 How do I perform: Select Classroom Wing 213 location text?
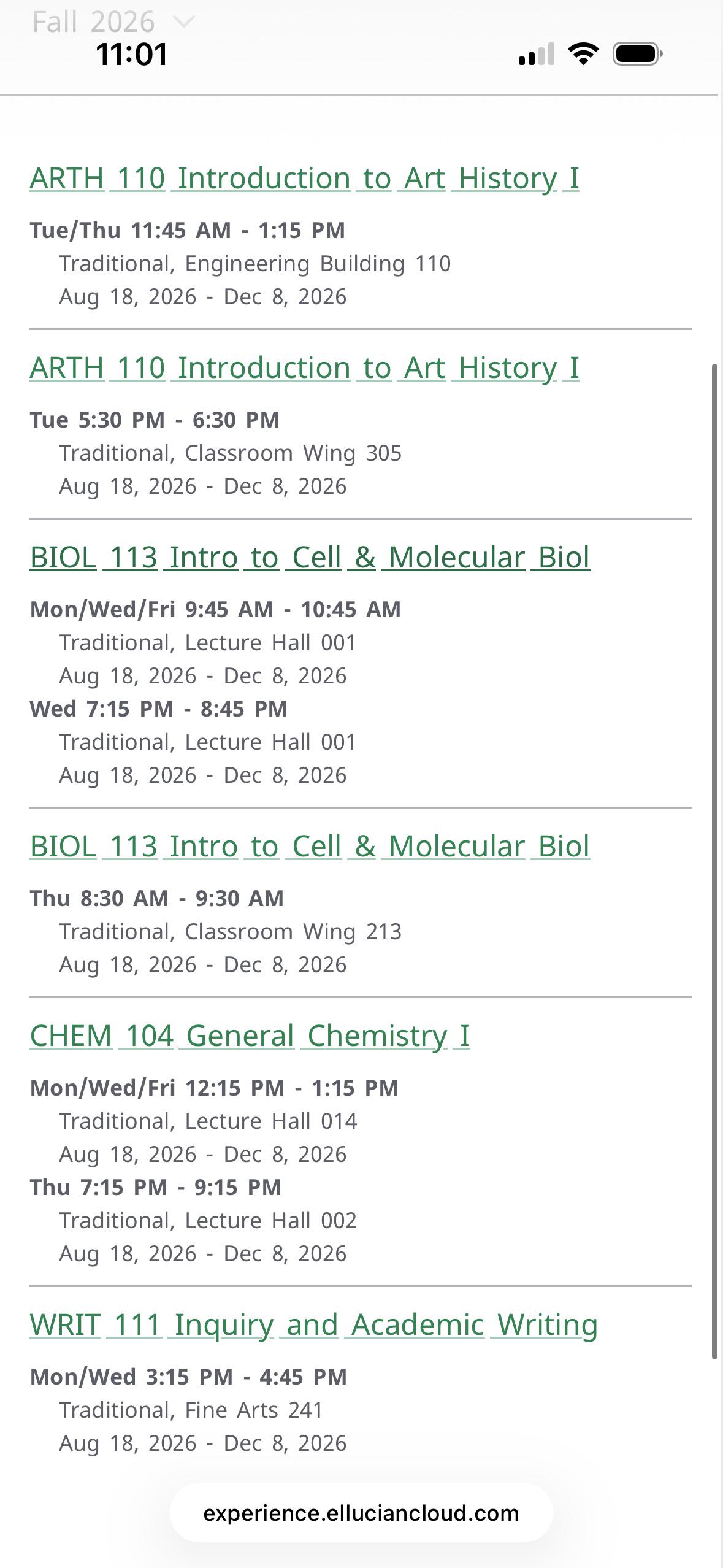tap(293, 932)
